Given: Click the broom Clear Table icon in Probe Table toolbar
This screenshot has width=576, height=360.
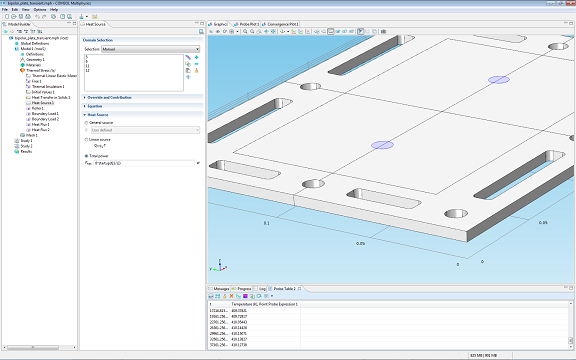Looking at the screenshot, I should pos(224,296).
